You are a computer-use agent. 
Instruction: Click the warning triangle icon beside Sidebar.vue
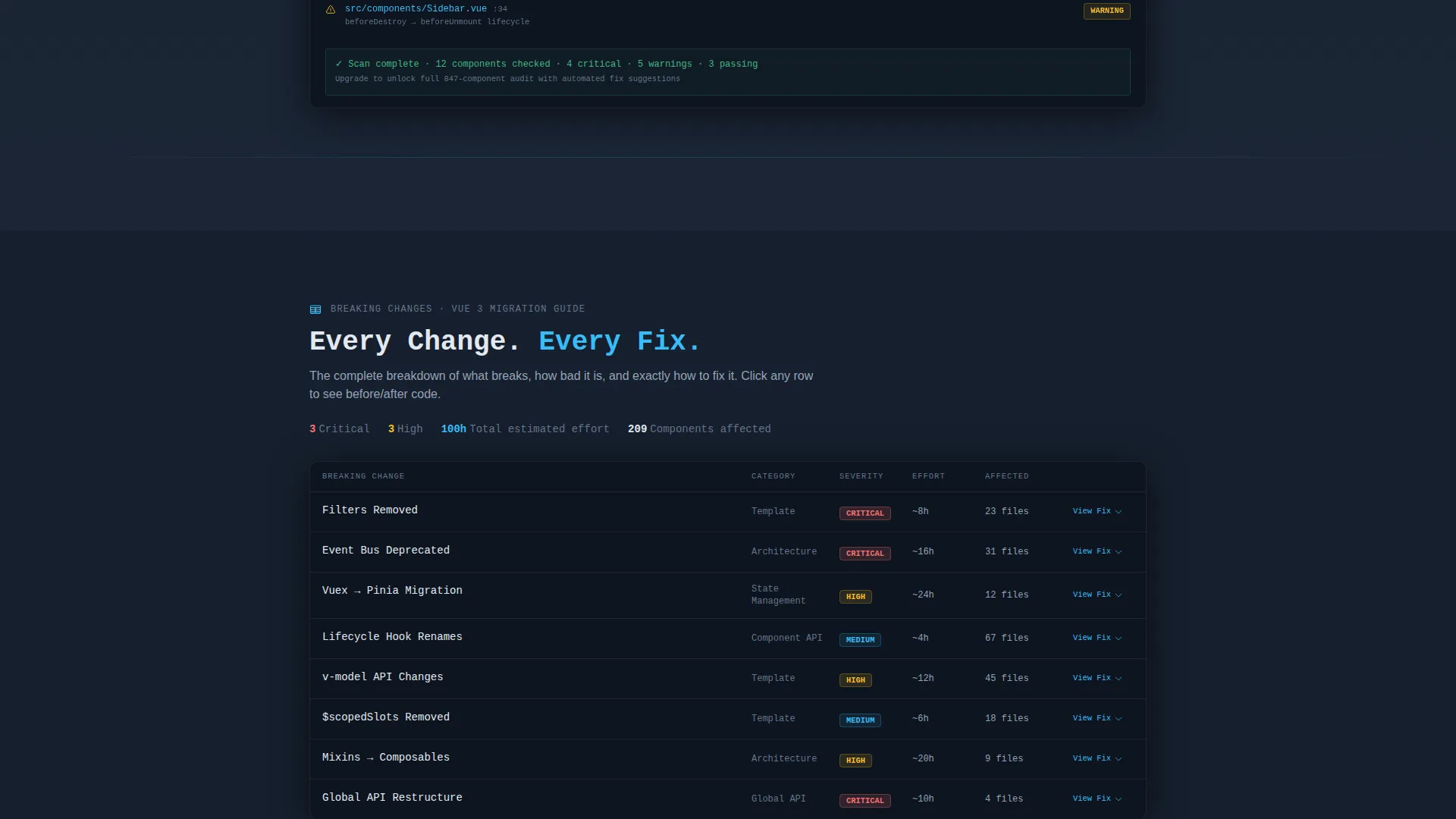click(331, 10)
